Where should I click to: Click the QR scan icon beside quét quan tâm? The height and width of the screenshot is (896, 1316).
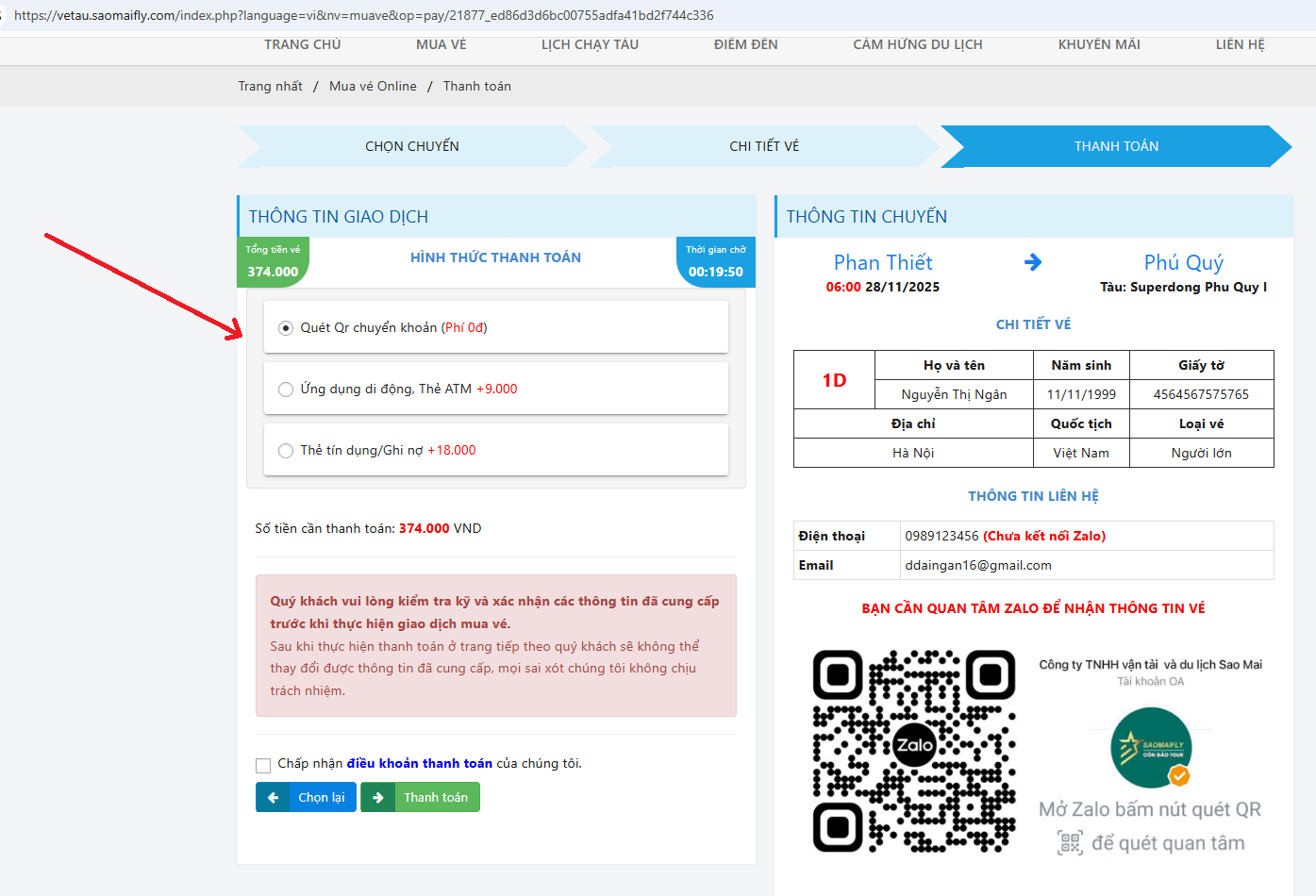point(1070,843)
